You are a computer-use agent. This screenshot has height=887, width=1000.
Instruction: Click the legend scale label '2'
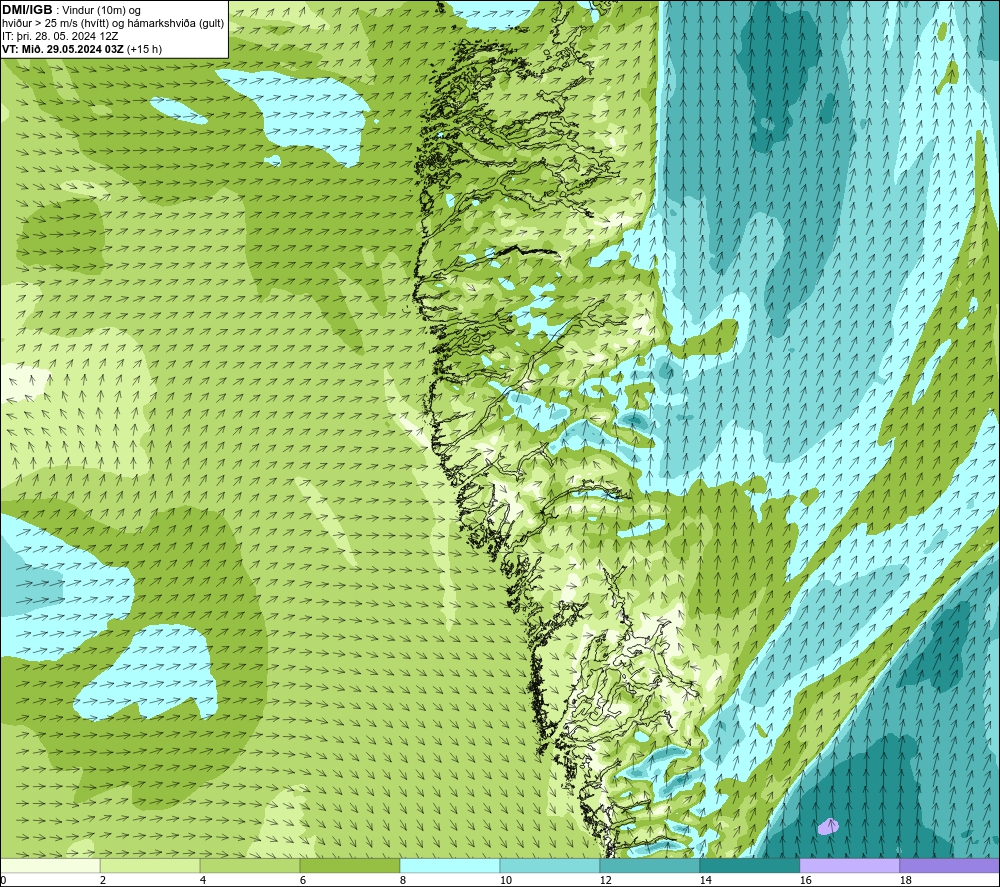tap(103, 880)
